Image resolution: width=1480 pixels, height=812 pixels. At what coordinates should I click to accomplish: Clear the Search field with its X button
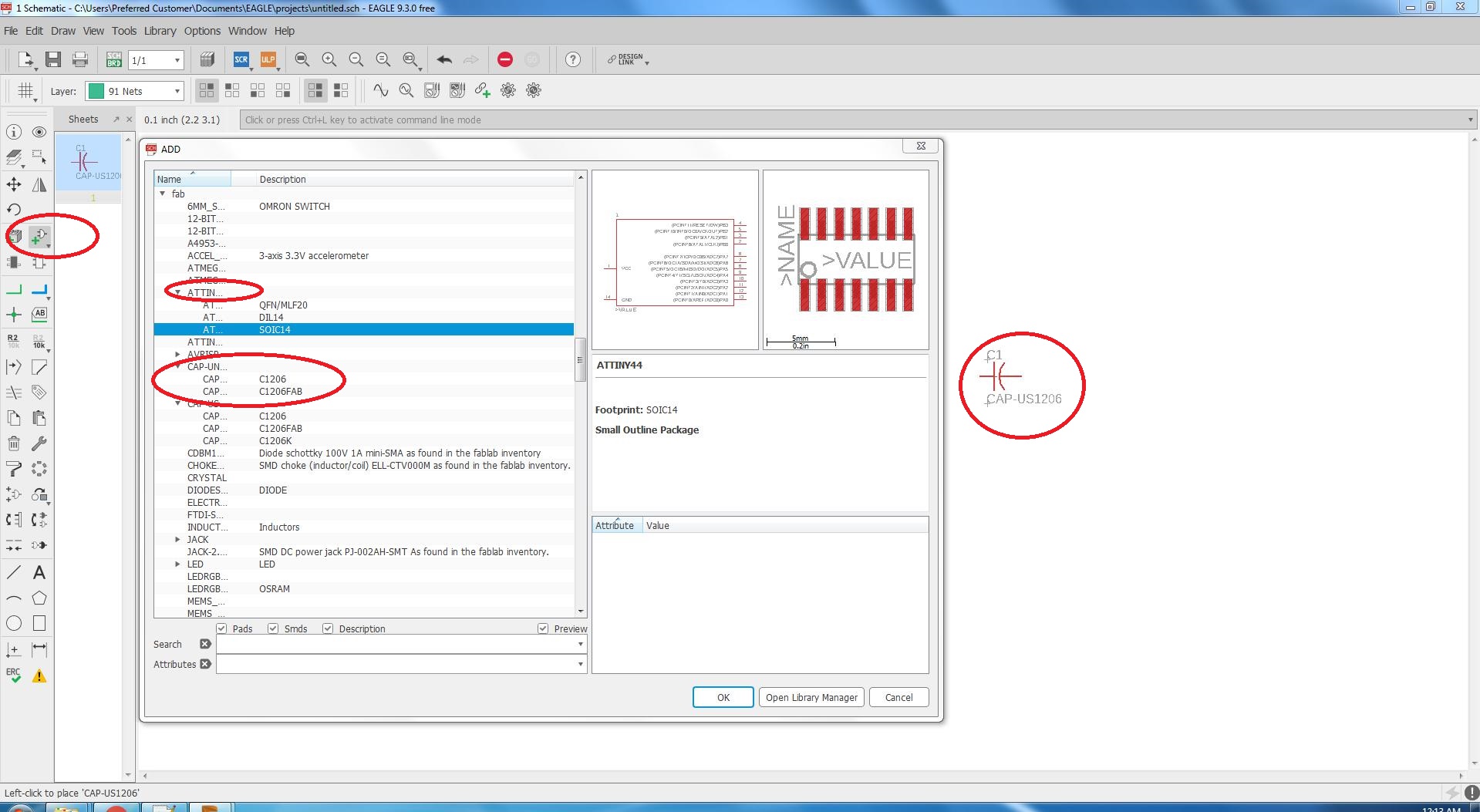click(x=205, y=644)
